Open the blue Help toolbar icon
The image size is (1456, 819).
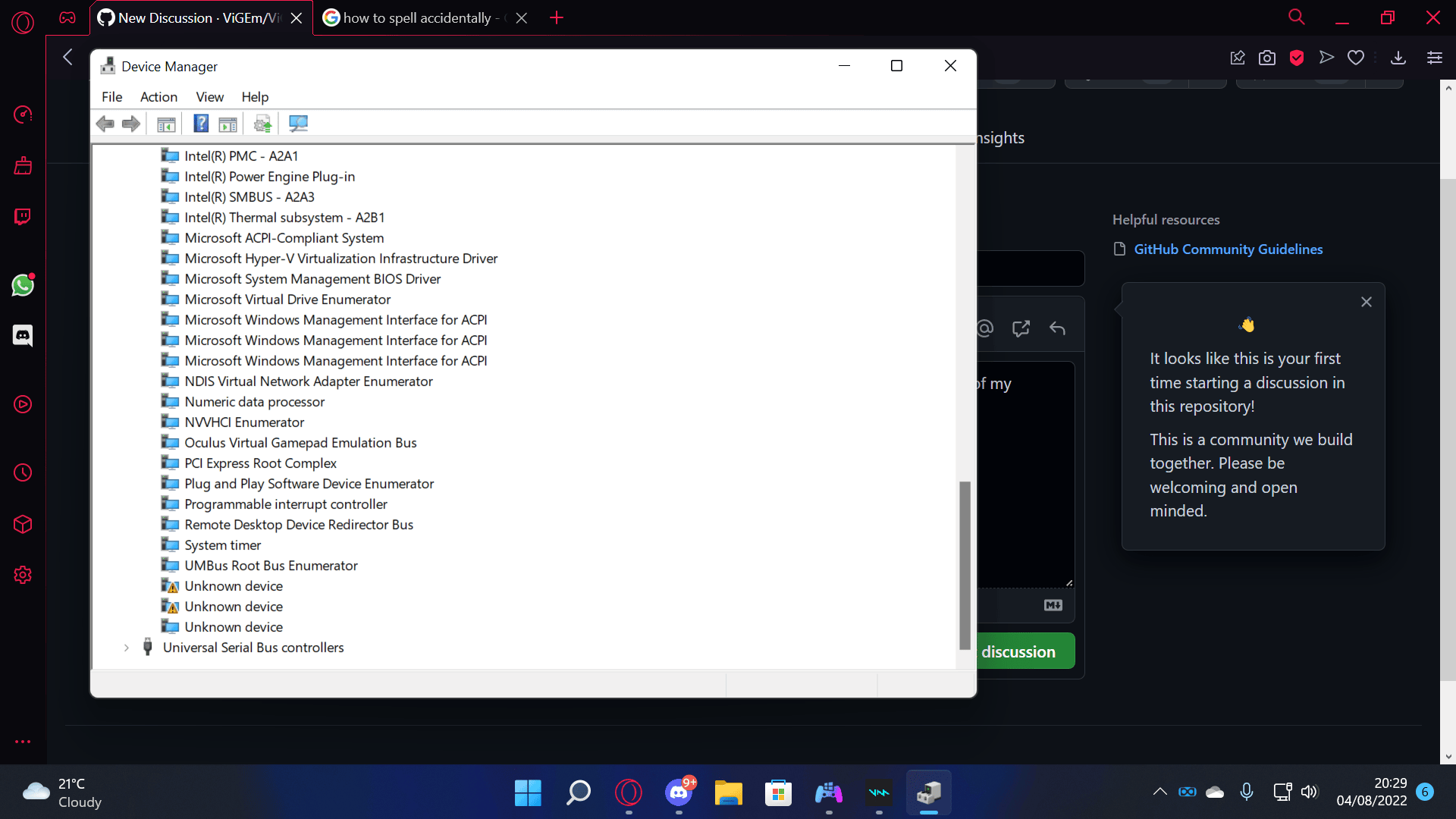(x=201, y=124)
